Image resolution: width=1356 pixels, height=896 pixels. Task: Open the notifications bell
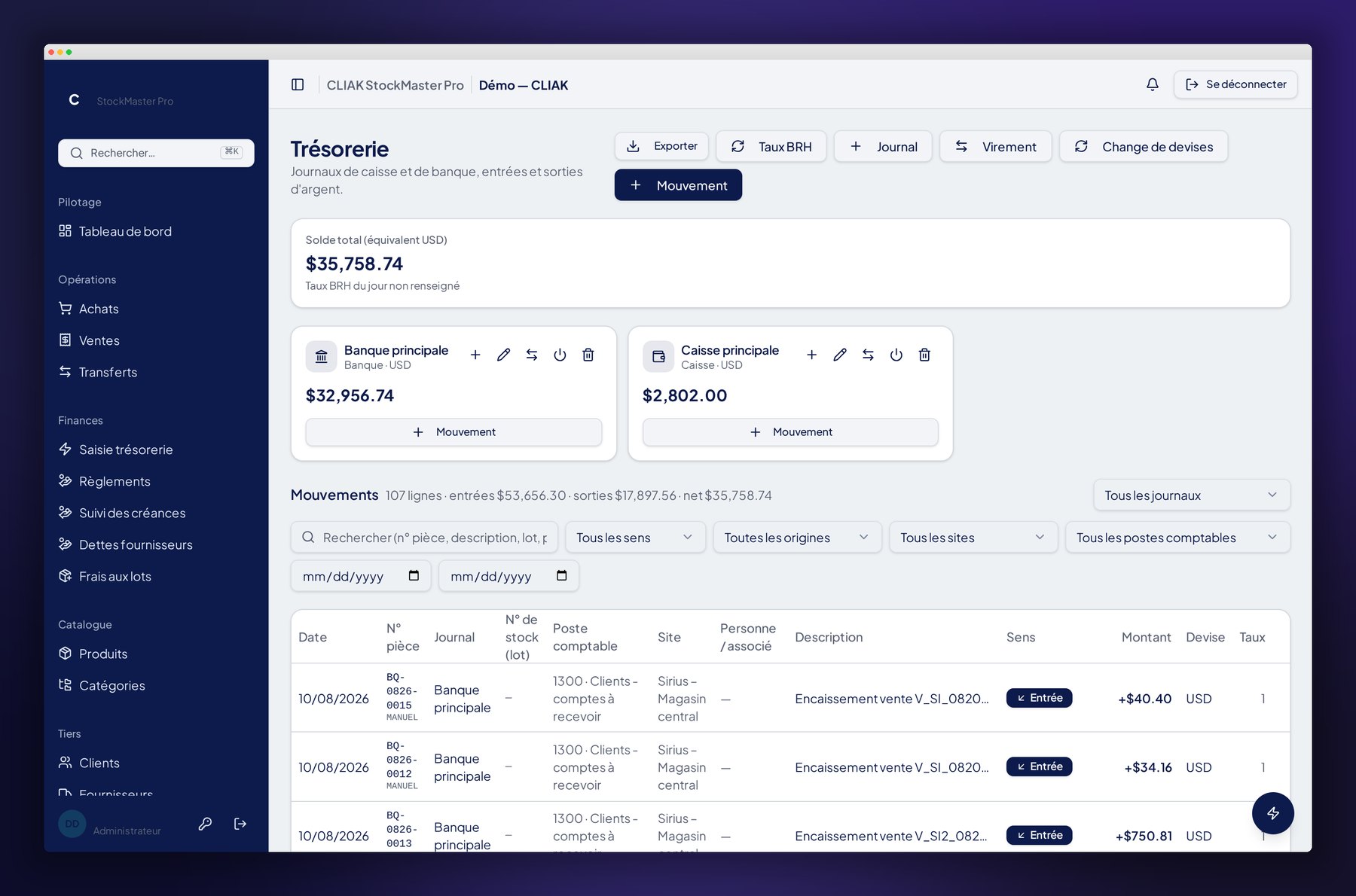pyautogui.click(x=1152, y=84)
